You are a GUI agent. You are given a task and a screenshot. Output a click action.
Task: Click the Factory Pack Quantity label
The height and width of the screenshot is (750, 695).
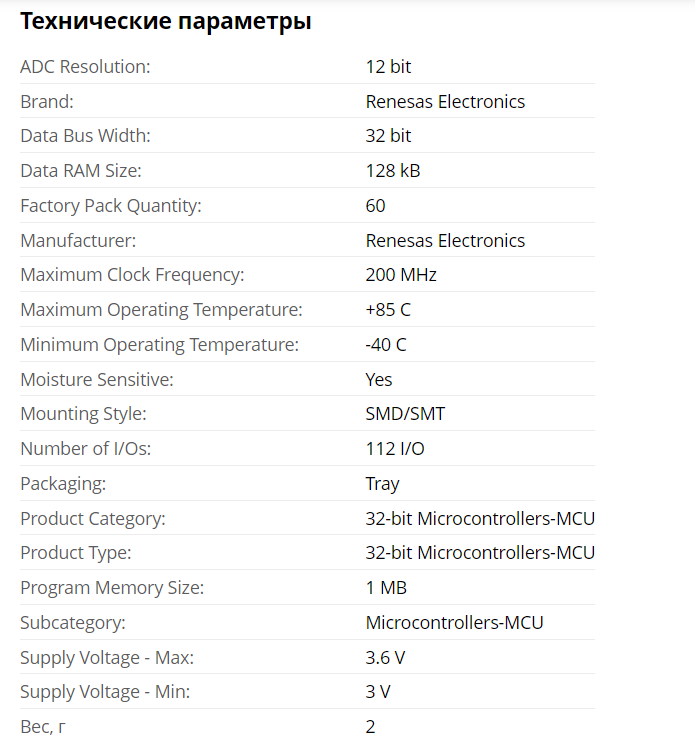[x=111, y=206]
